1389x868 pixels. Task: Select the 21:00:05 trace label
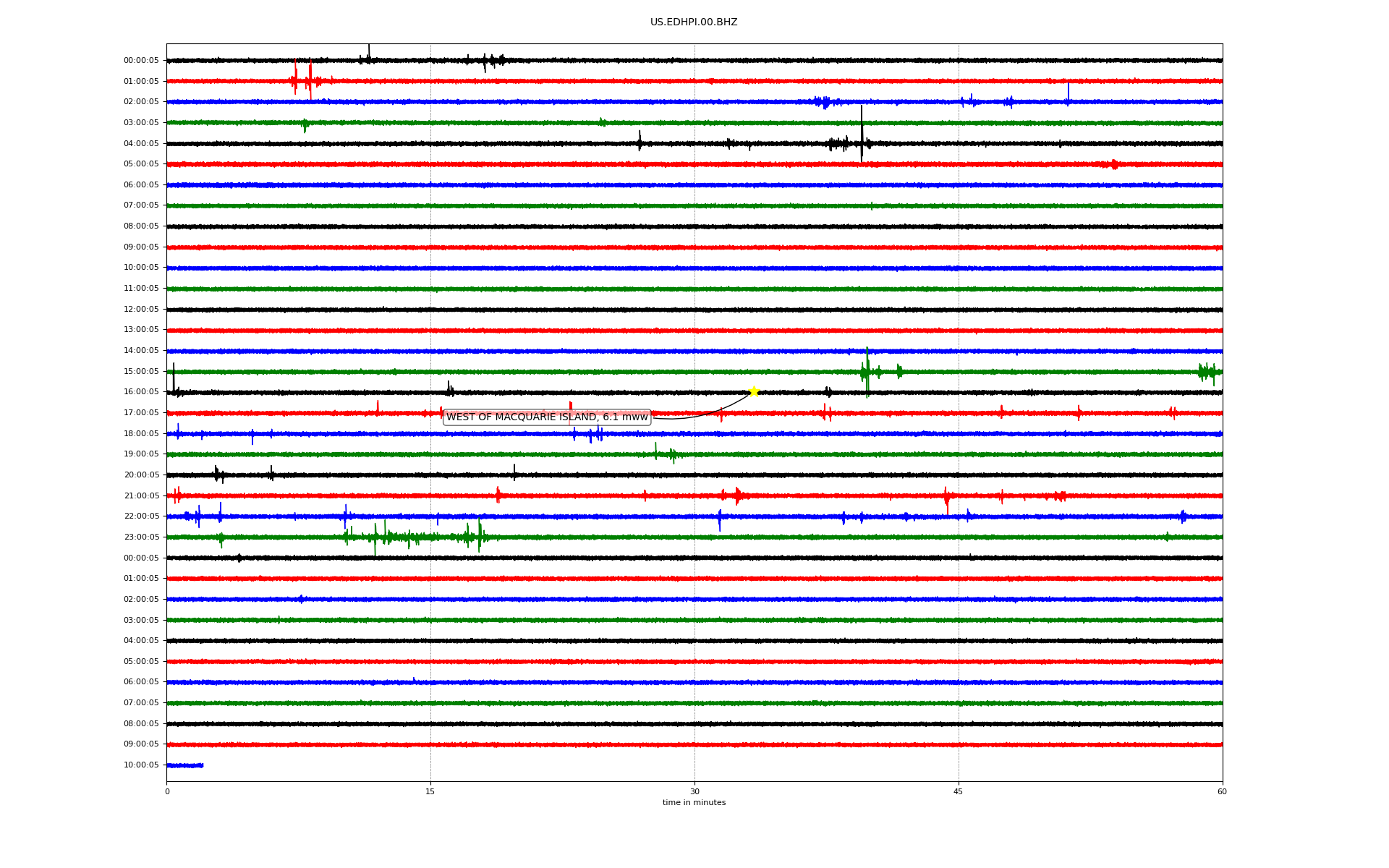(141, 496)
